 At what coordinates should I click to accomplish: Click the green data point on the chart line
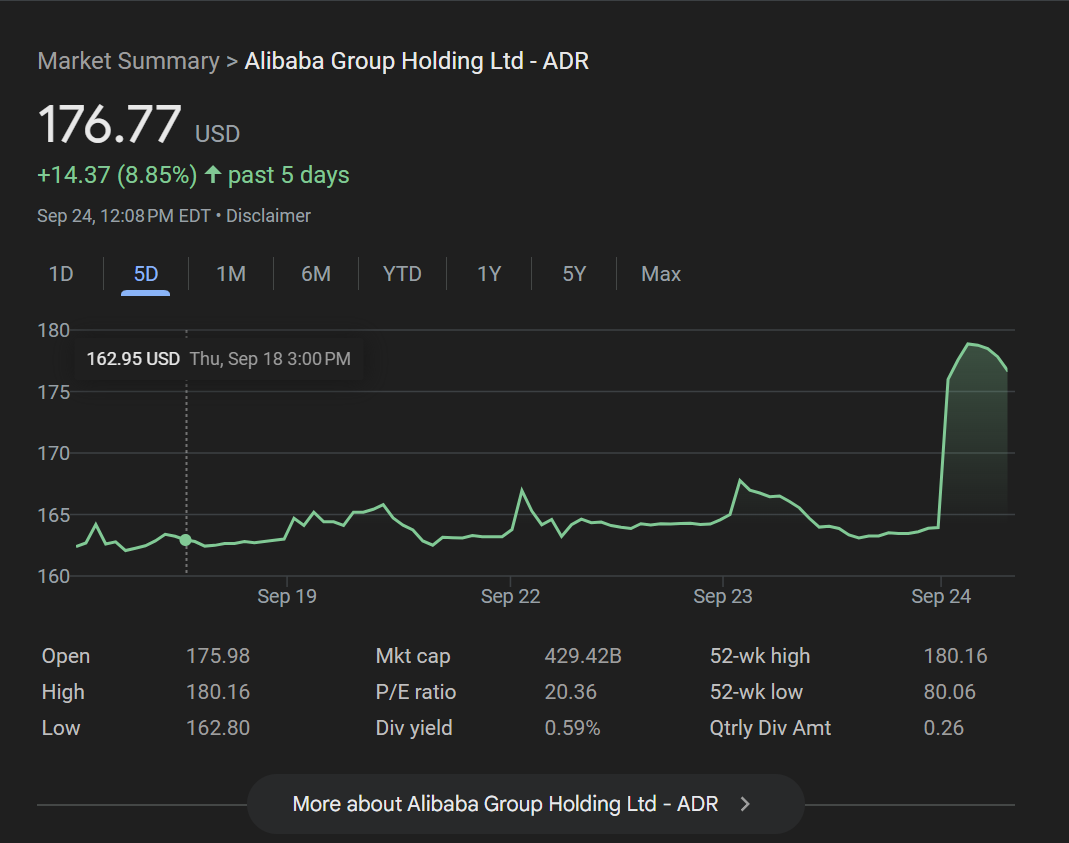(x=185, y=540)
